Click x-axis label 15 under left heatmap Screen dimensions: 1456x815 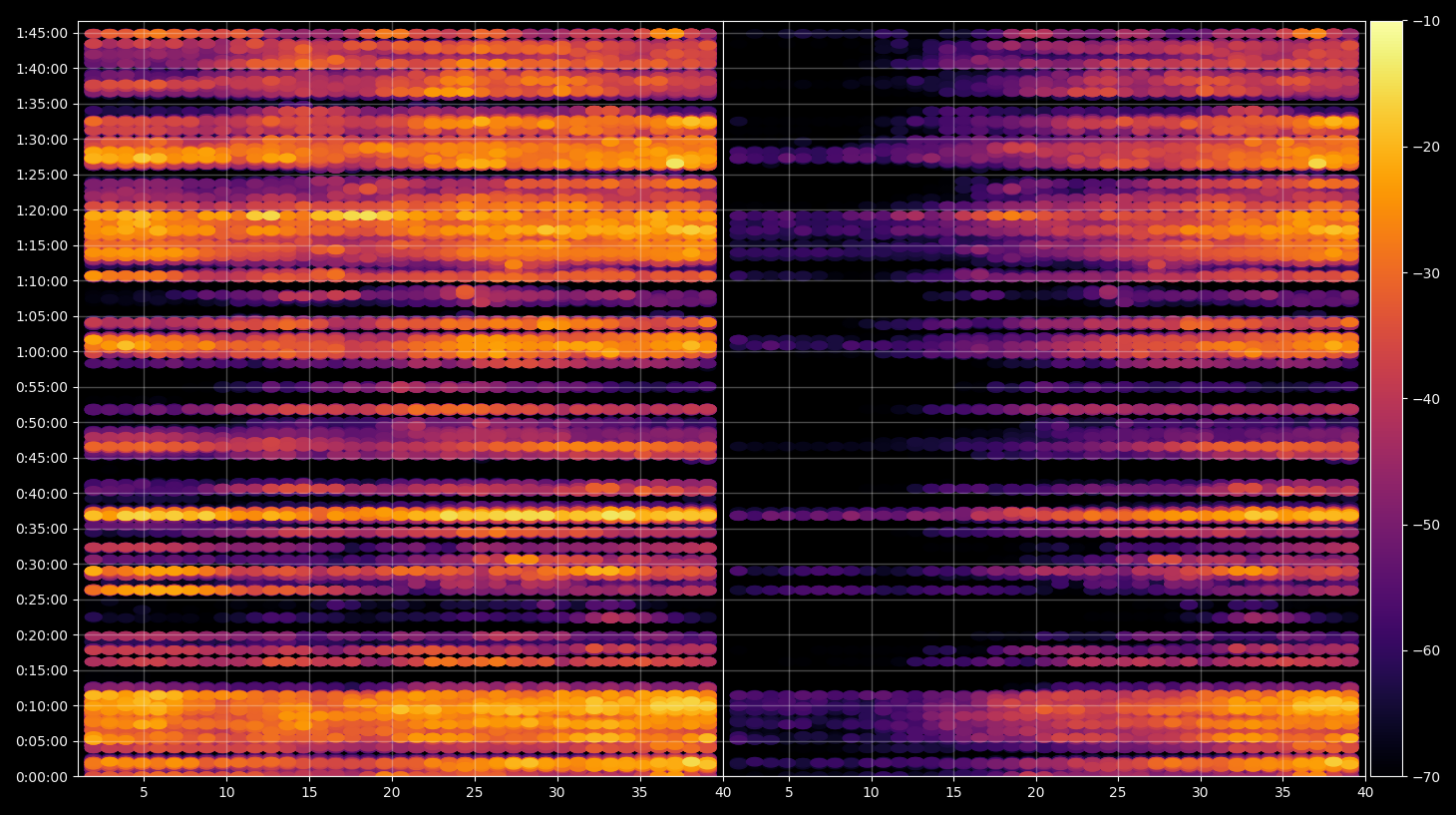(x=309, y=793)
